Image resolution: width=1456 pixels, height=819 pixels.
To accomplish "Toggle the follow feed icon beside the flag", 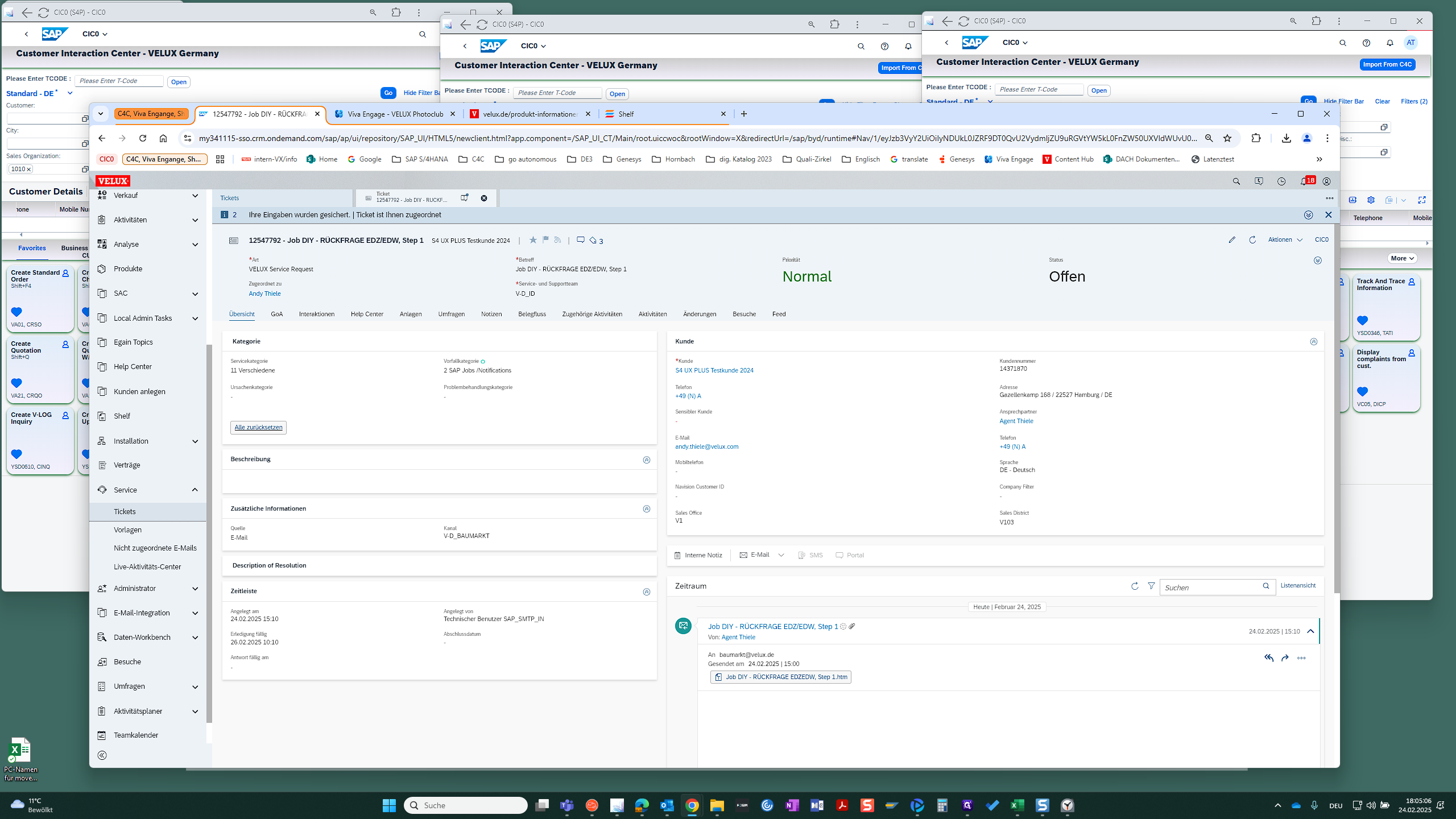I will (x=557, y=240).
